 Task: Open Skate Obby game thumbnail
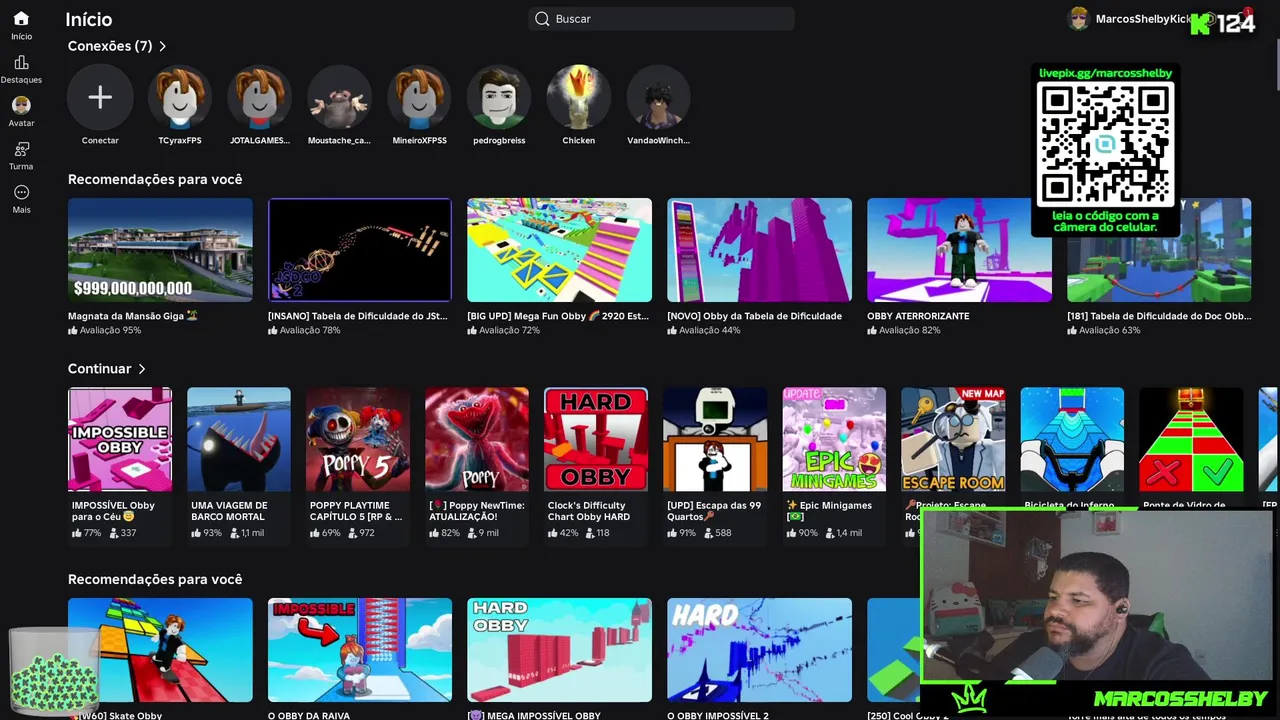(160, 650)
